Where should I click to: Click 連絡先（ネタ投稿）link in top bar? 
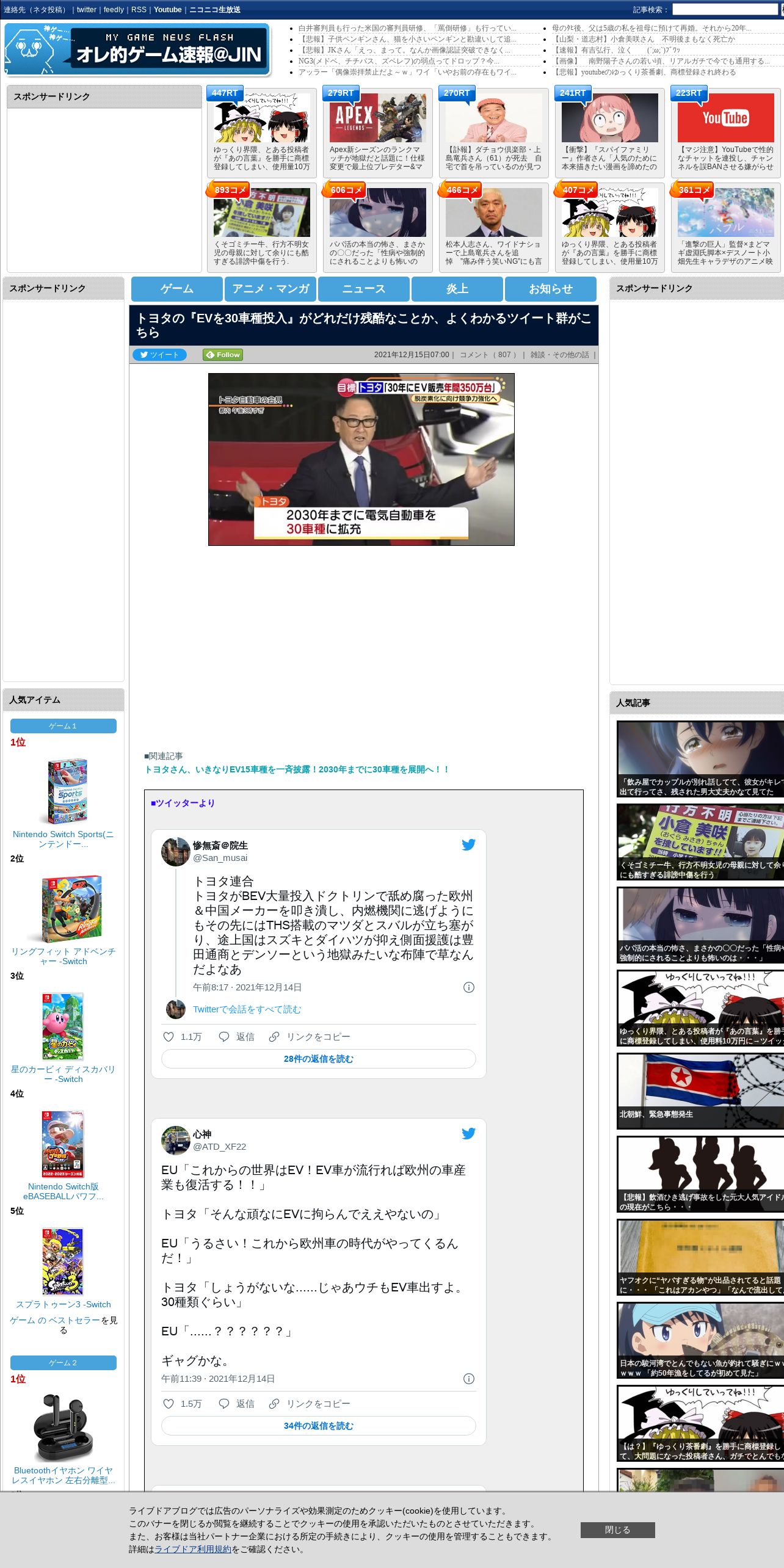[x=35, y=10]
